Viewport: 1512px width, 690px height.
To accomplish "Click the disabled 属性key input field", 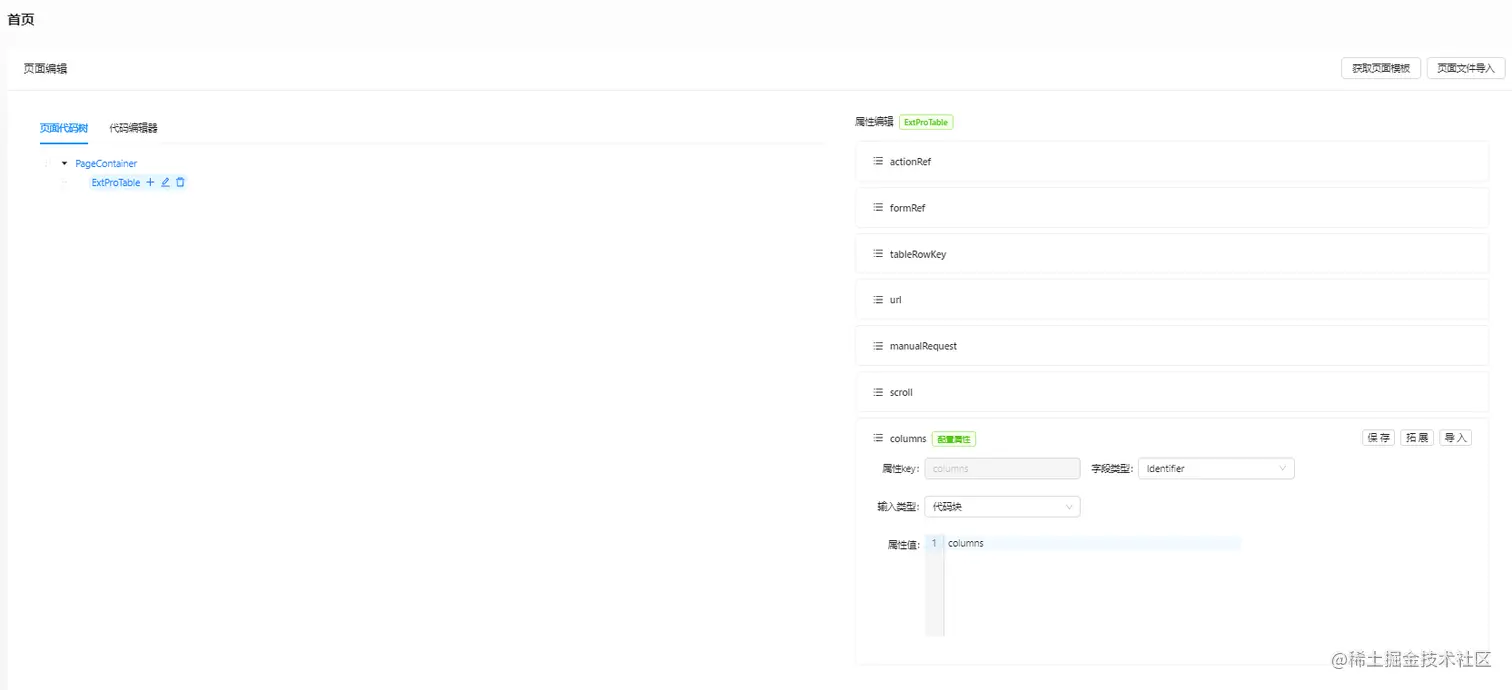I will (x=1002, y=468).
